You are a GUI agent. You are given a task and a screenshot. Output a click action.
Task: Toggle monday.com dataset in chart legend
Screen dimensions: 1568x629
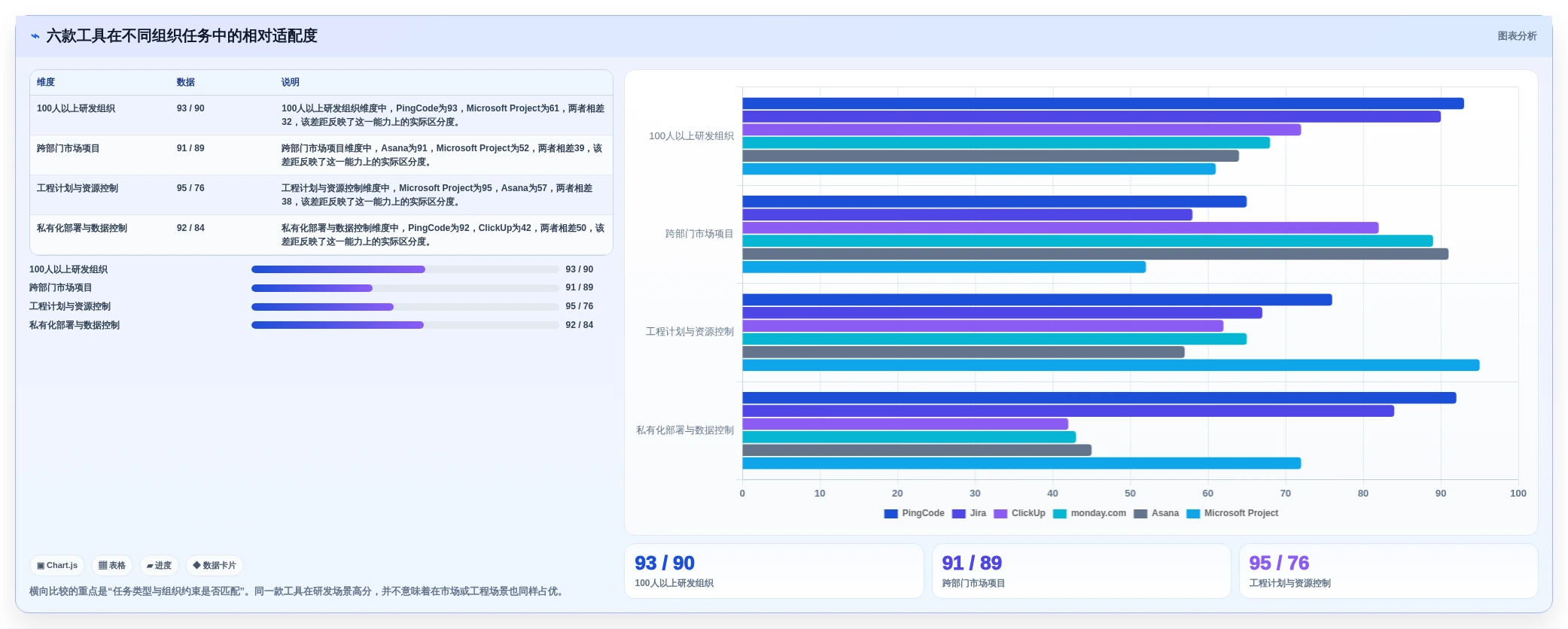pos(1089,513)
